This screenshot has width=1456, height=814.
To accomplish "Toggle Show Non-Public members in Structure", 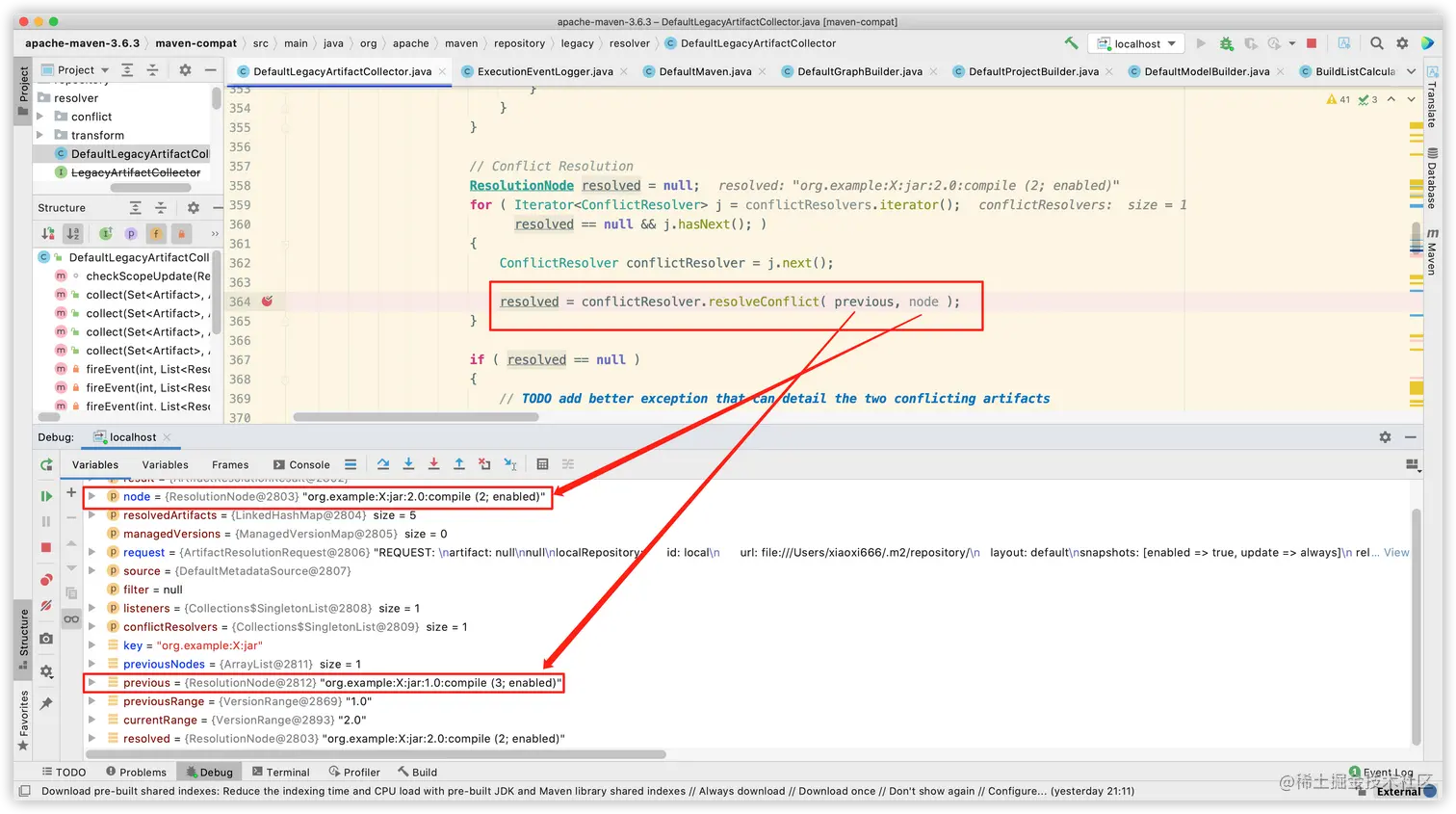I will click(x=181, y=233).
